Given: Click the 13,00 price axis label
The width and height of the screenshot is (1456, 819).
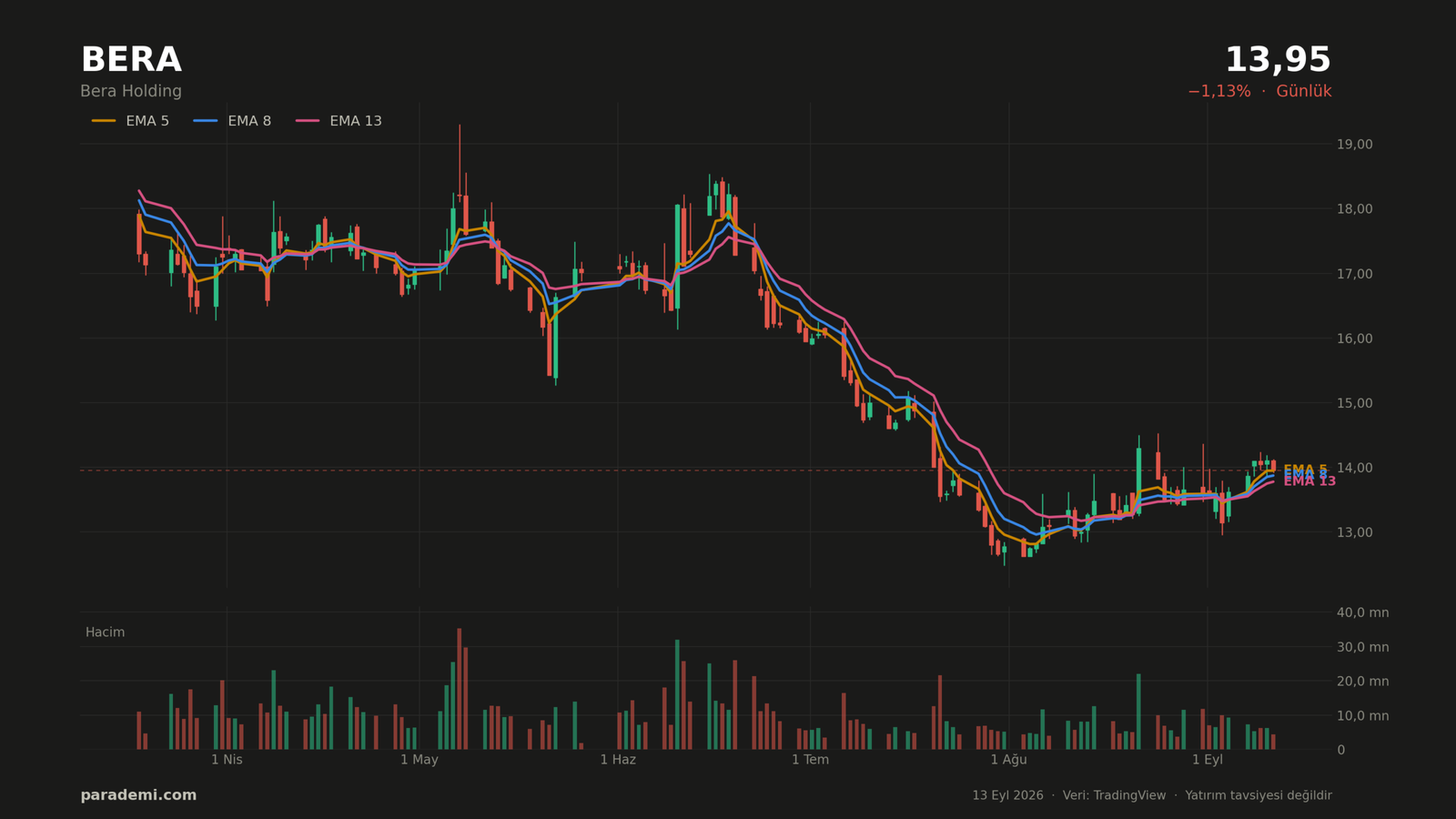Looking at the screenshot, I should pyautogui.click(x=1354, y=532).
